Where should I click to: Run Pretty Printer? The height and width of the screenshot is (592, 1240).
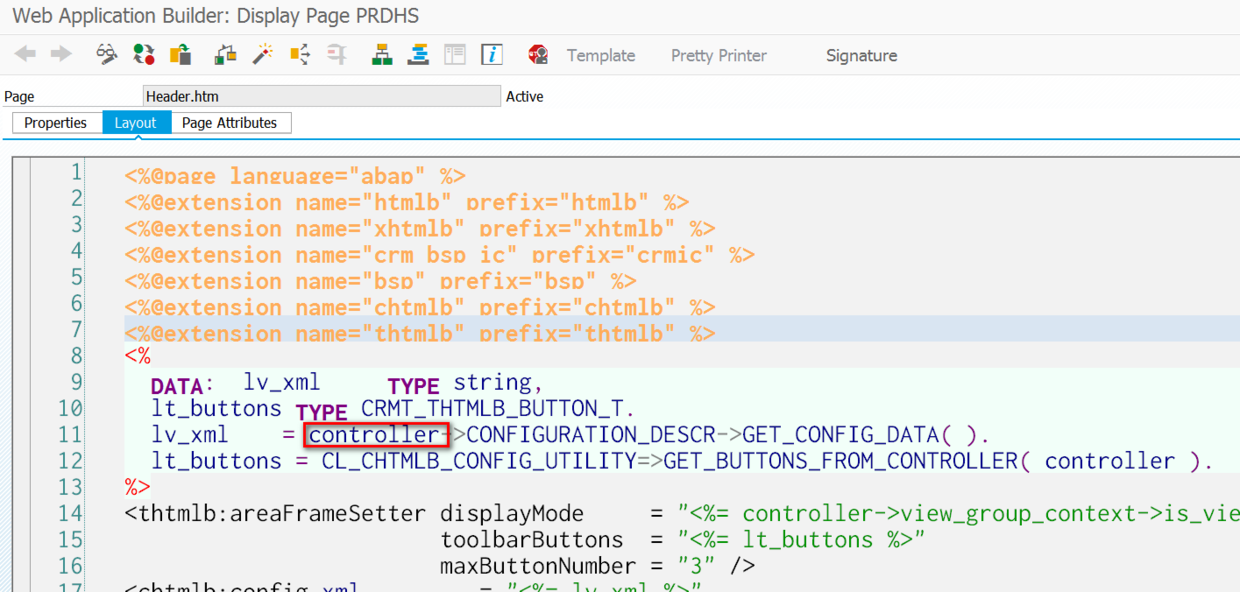pyautogui.click(x=719, y=56)
